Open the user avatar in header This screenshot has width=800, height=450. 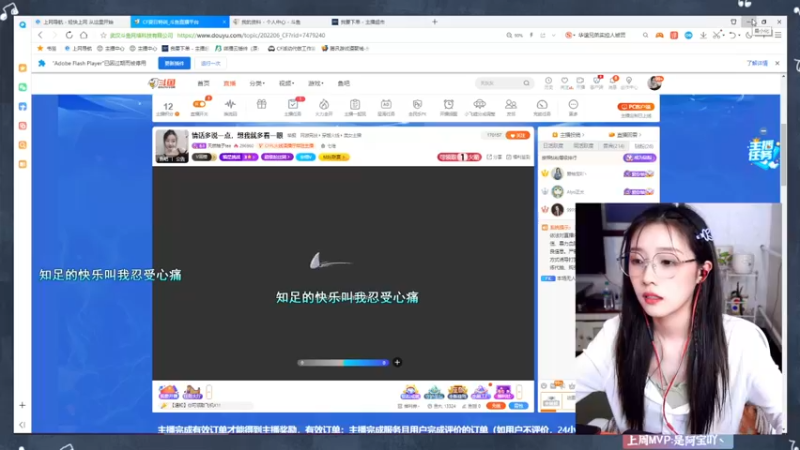pyautogui.click(x=654, y=83)
